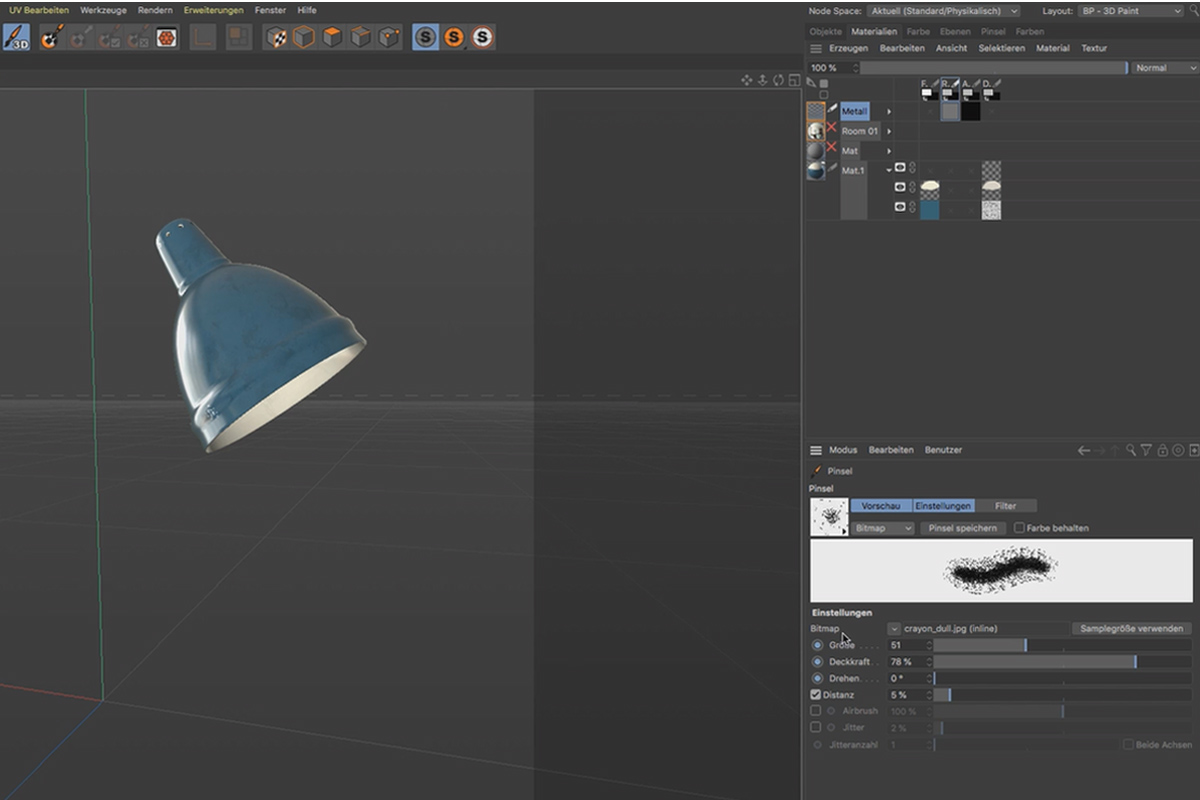This screenshot has height=800, width=1200.
Task: Toggle the Distanz checkbox
Action: 816,694
